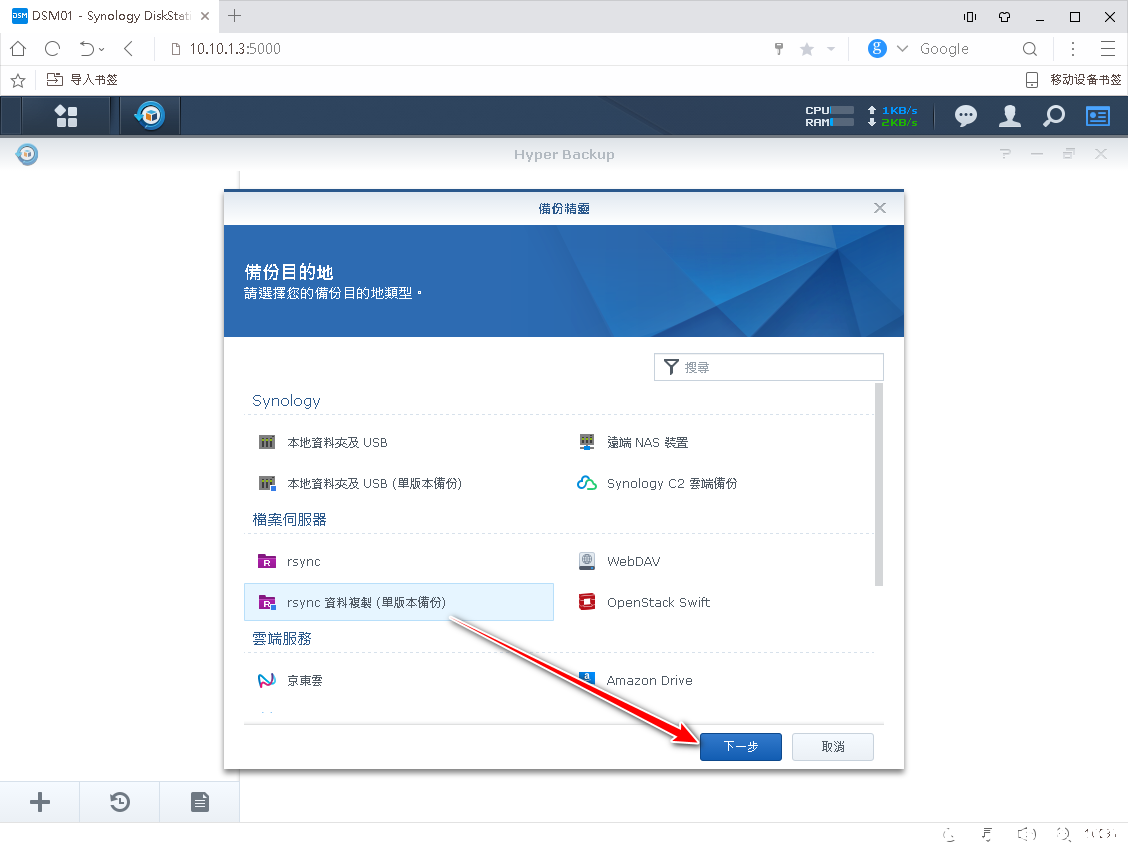Expand the browser search engine dropdown arrow
Image resolution: width=1128 pixels, height=846 pixels.
click(902, 49)
